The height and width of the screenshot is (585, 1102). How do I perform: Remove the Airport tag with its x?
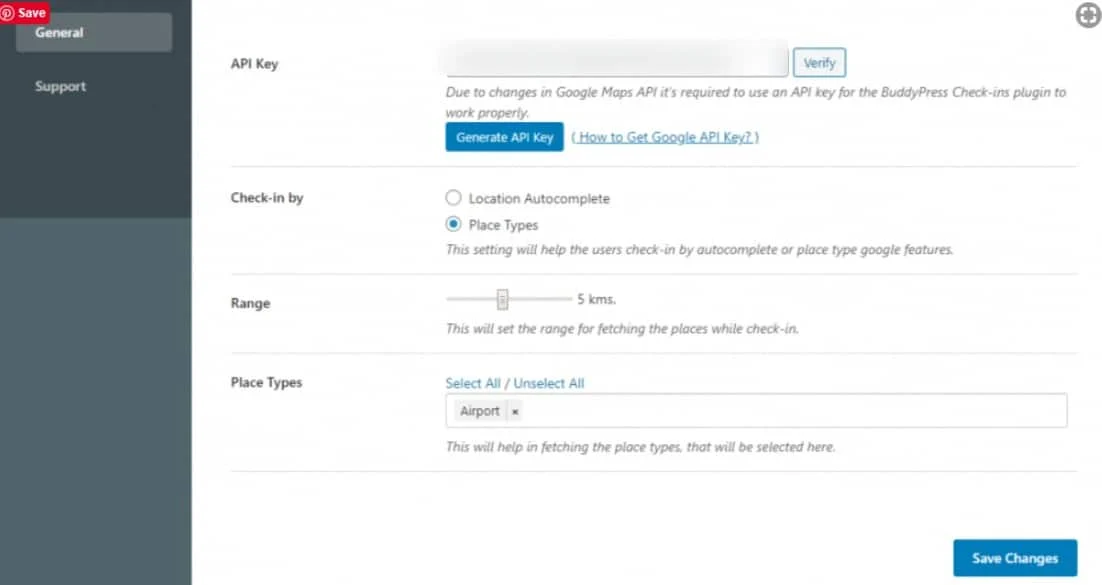tap(515, 412)
